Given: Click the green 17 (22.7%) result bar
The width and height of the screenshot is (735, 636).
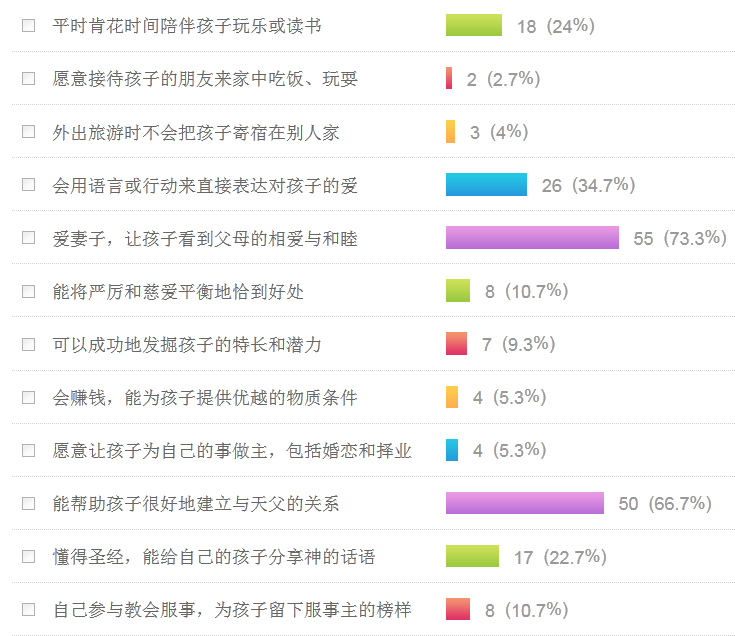Looking at the screenshot, I should (472, 556).
